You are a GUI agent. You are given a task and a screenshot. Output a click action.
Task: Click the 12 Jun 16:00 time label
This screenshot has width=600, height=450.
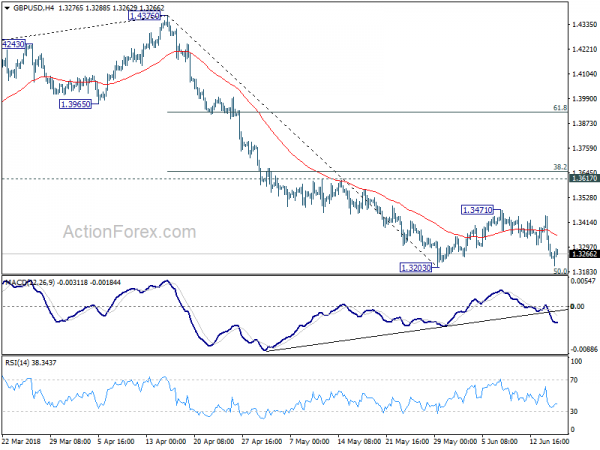549,441
